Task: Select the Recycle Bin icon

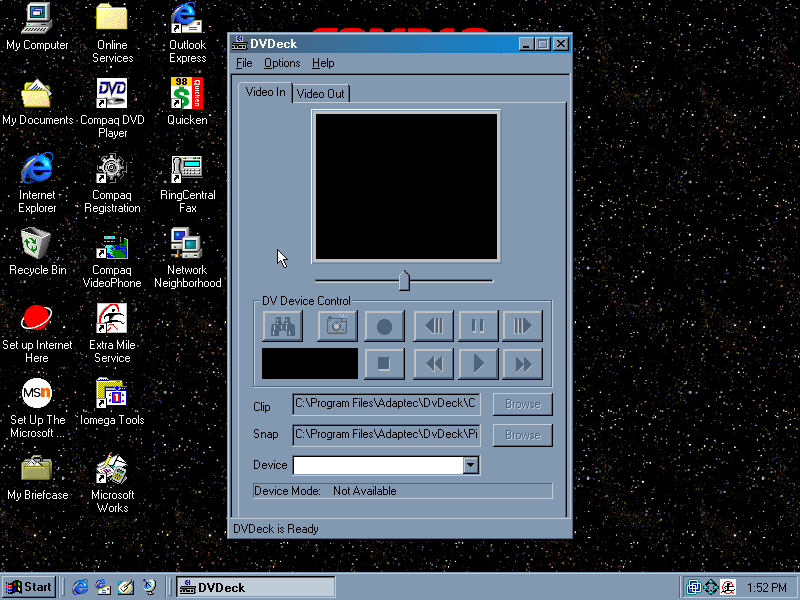Action: (x=37, y=252)
